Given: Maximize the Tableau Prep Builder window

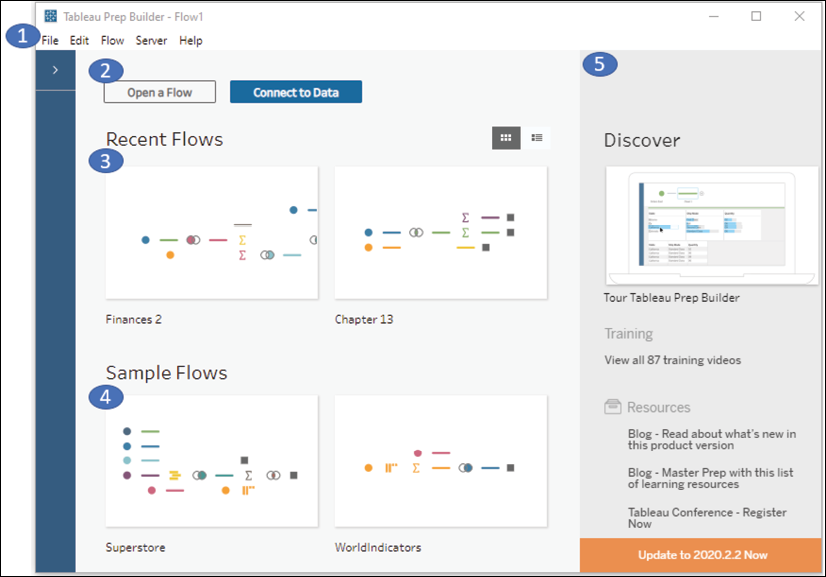Looking at the screenshot, I should (x=756, y=16).
